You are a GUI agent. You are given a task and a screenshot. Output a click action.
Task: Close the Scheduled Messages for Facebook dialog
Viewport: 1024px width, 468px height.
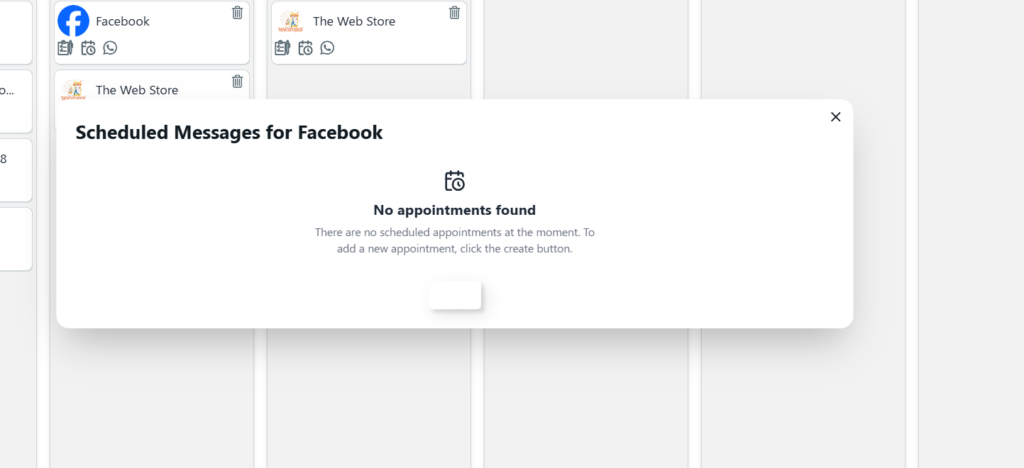pos(835,117)
